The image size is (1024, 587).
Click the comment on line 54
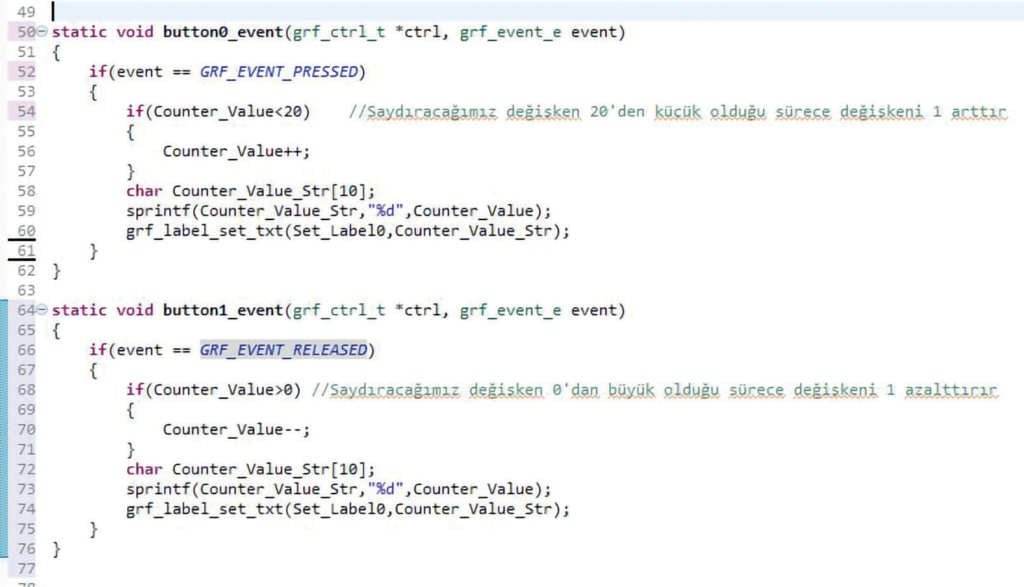click(678, 112)
